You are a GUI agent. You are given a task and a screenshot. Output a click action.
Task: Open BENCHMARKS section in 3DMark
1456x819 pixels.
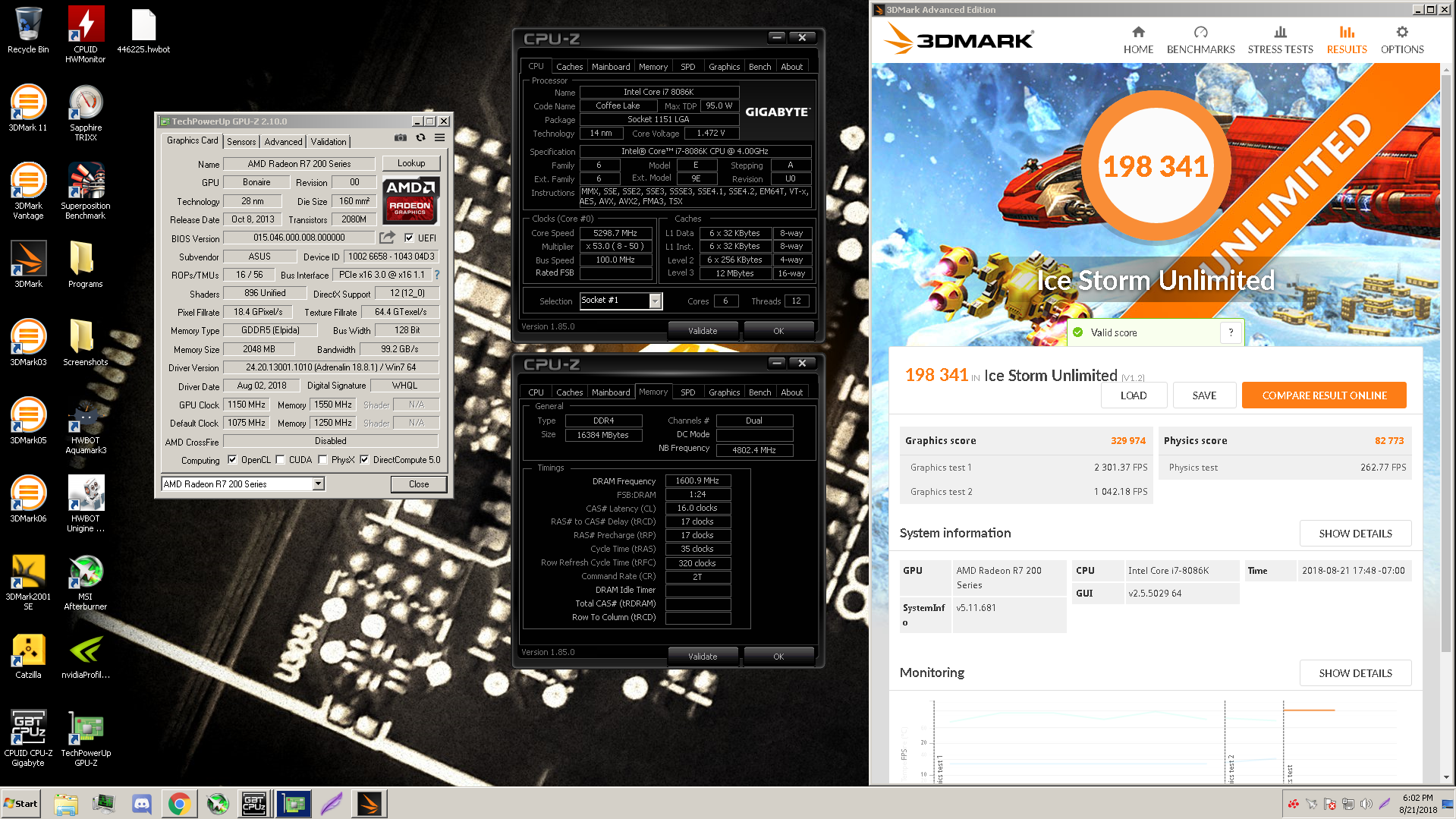(1200, 40)
